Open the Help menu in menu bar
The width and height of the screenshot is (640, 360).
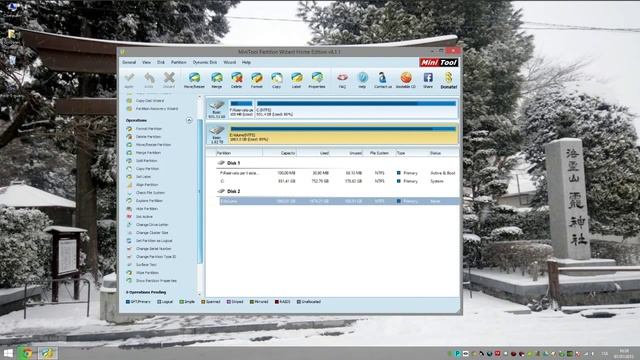pyautogui.click(x=246, y=62)
